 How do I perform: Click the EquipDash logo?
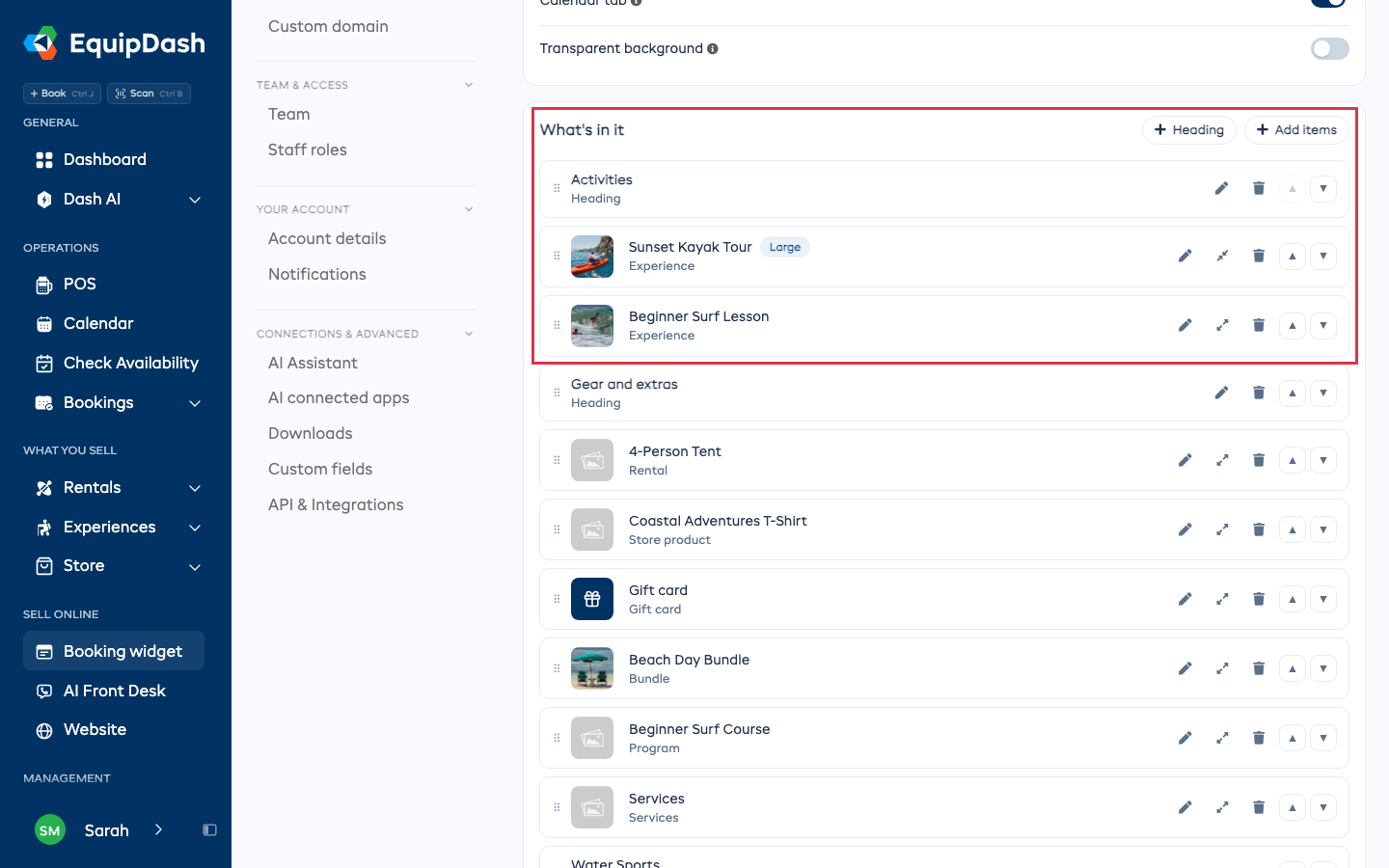[x=115, y=43]
